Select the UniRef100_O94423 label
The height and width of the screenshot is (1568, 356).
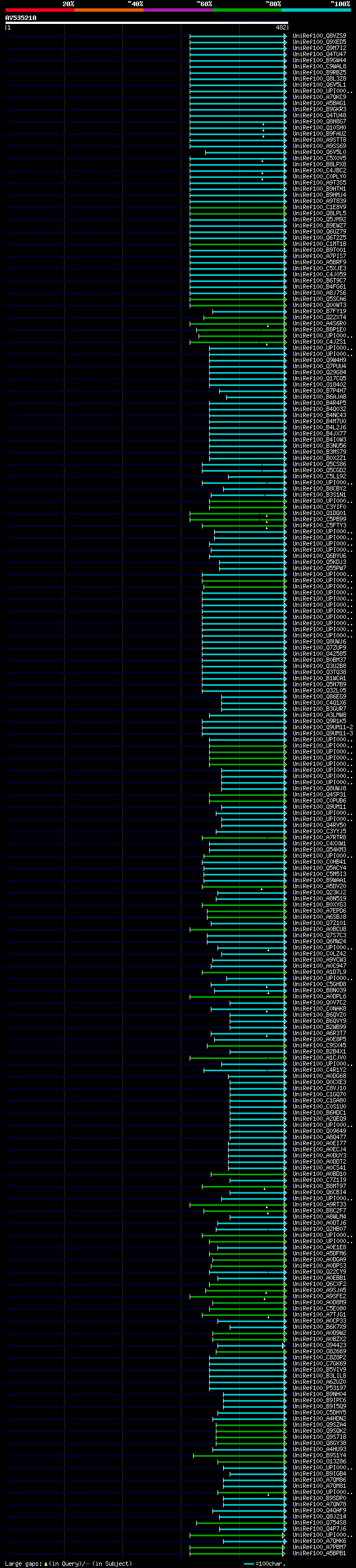(x=319, y=1345)
